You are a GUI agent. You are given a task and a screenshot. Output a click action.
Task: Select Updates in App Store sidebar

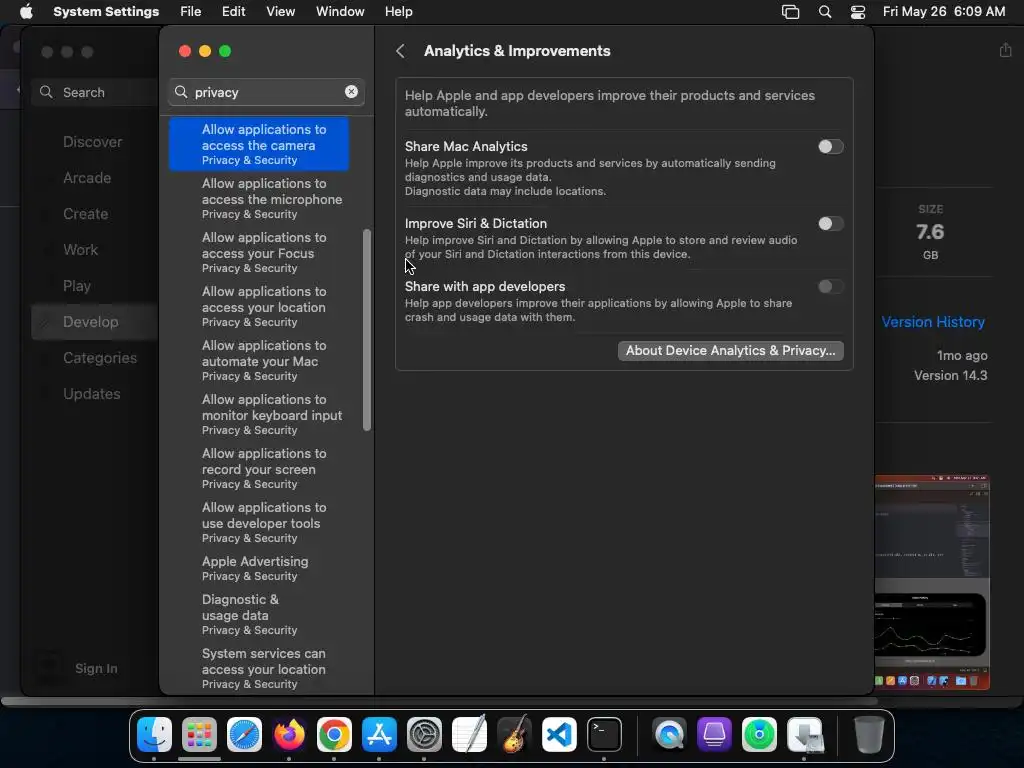tap(91, 394)
